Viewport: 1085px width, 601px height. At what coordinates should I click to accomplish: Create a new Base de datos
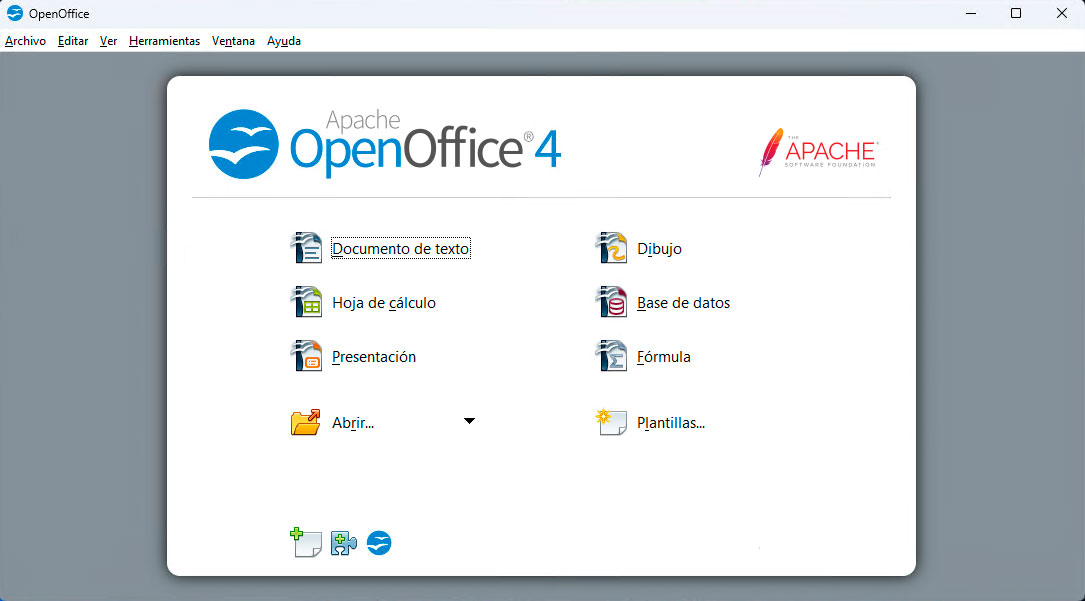coord(684,303)
